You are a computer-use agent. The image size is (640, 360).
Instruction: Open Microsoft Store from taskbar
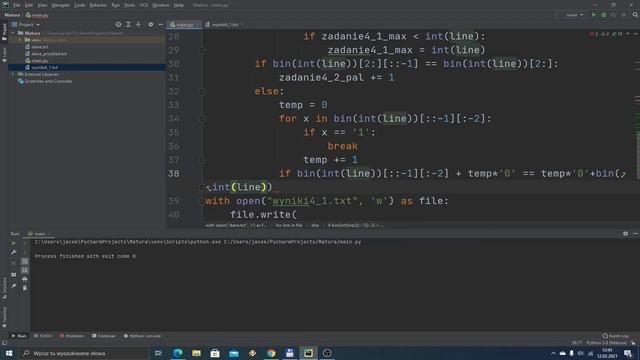pyautogui.click(x=215, y=353)
